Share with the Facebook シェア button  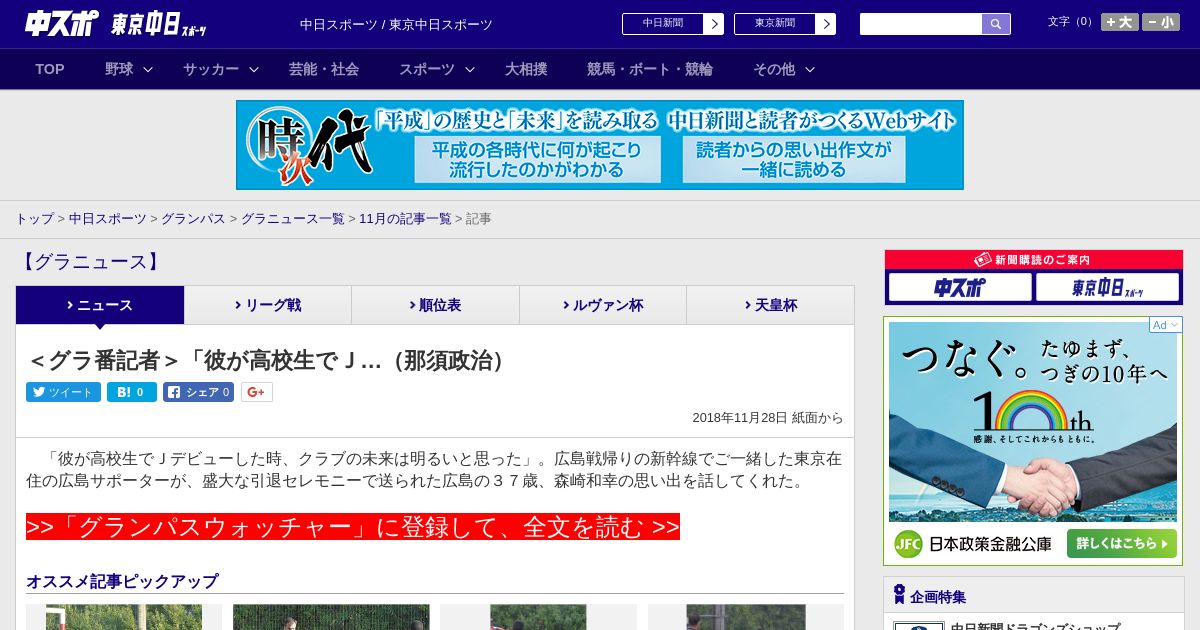coord(198,392)
